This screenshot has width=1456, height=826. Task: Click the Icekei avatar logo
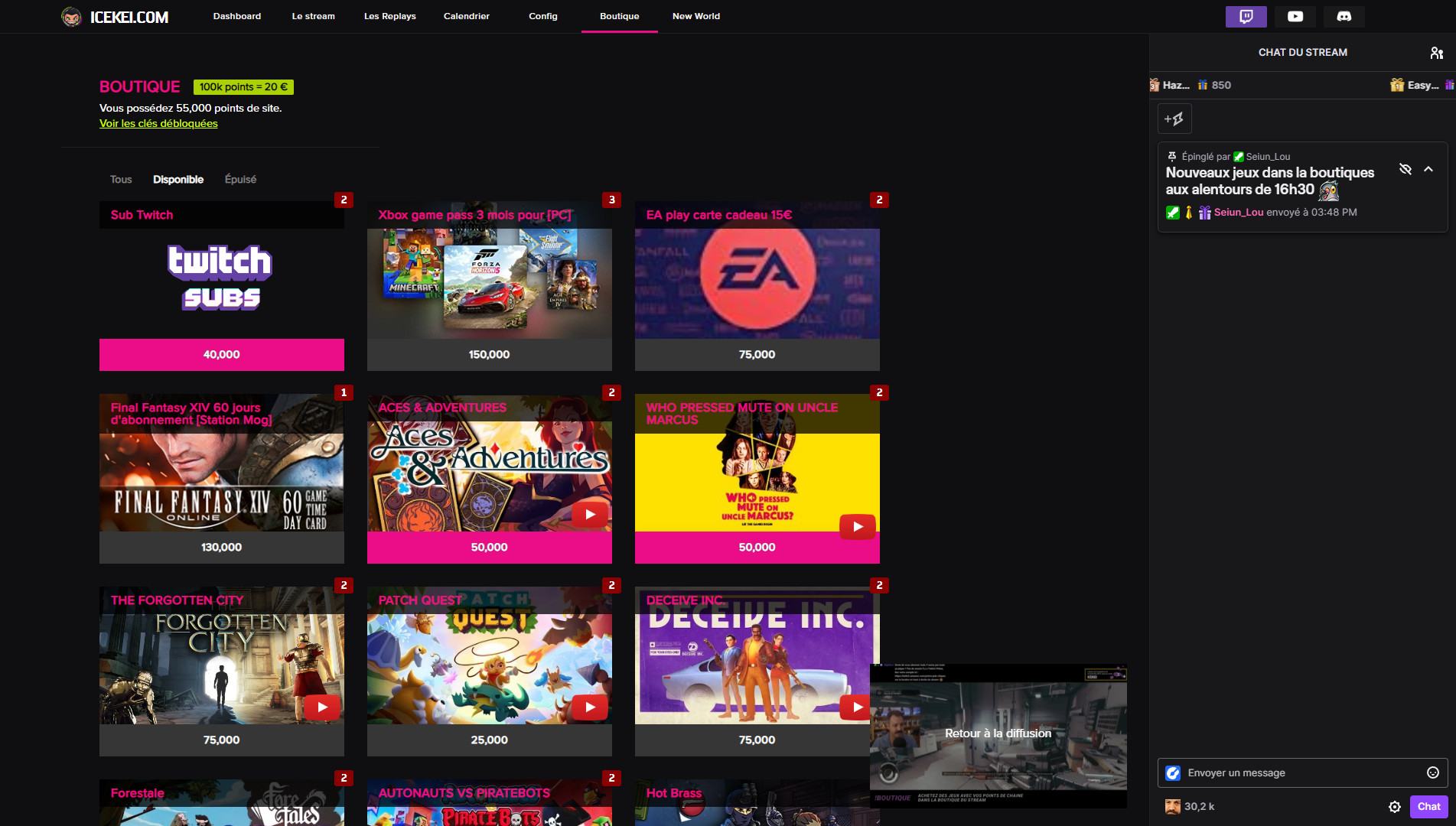(71, 17)
